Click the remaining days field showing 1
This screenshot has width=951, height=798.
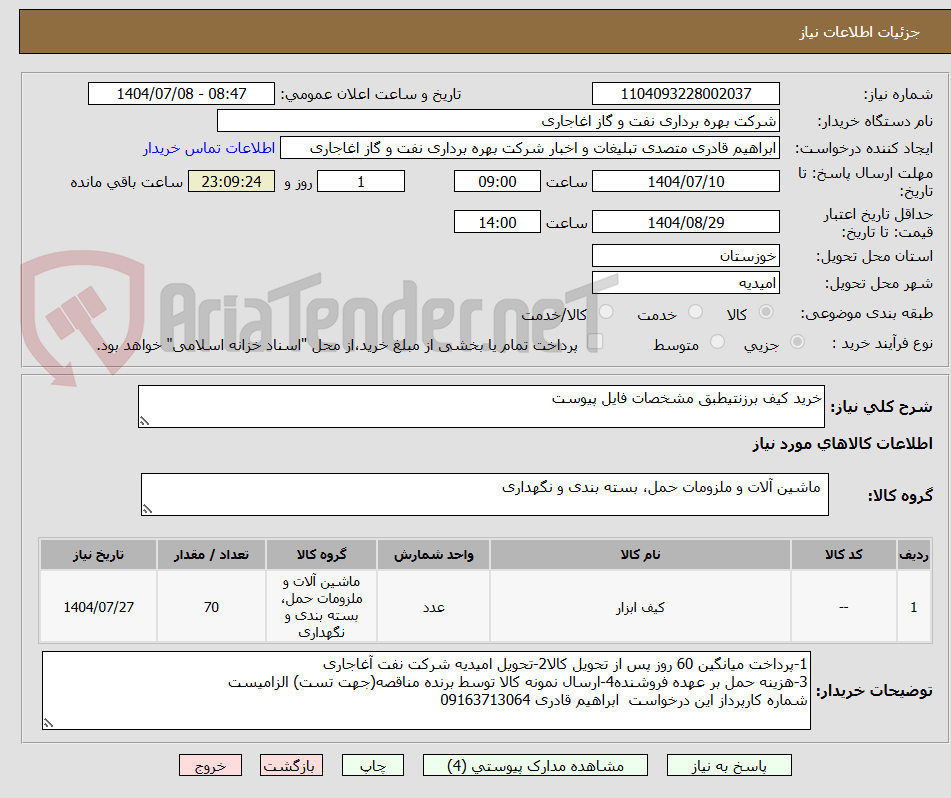pyautogui.click(x=360, y=181)
